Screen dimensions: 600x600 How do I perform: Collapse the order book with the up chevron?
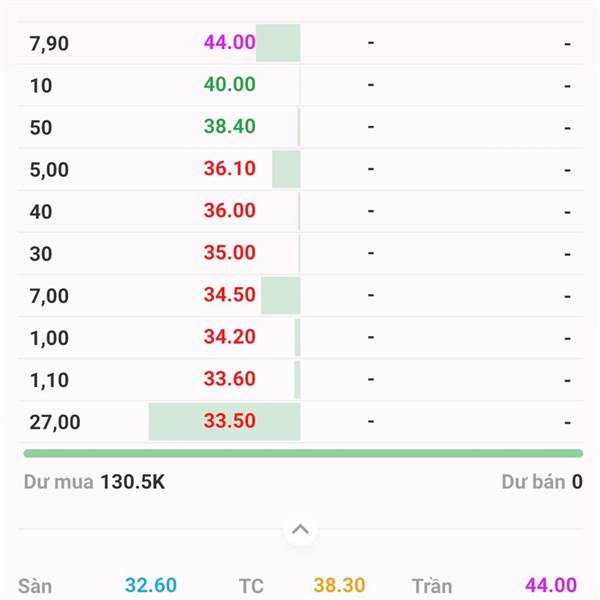[x=300, y=529]
